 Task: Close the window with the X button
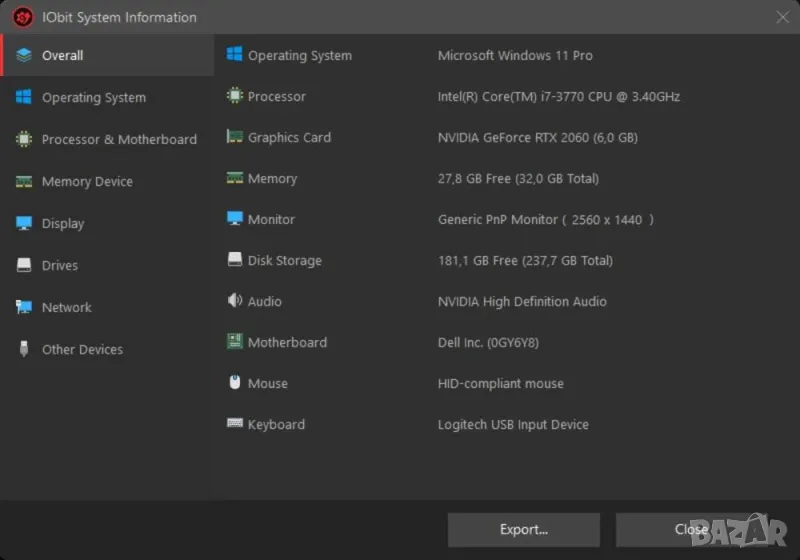782,17
